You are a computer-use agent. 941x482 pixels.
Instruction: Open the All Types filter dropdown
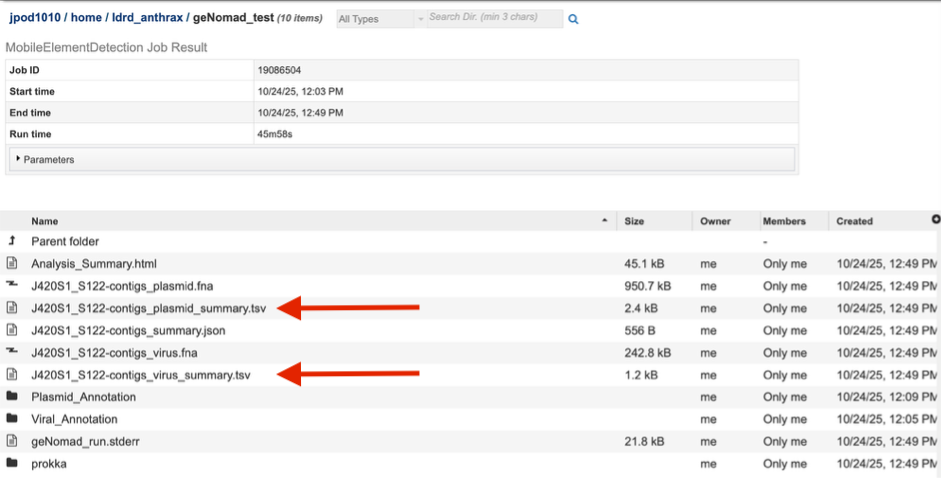click(374, 19)
